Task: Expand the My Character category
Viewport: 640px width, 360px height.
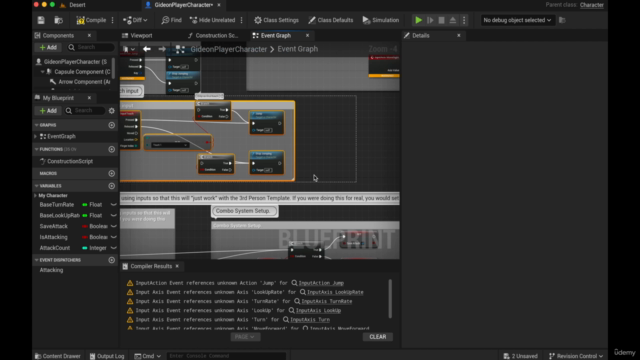Action: tap(36, 196)
